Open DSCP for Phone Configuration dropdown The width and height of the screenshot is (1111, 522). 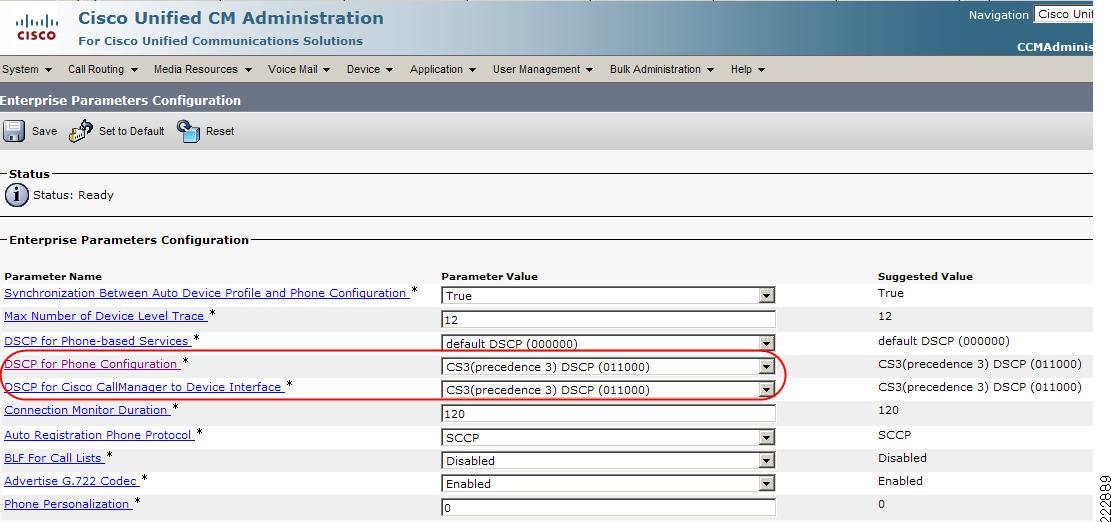click(608, 367)
